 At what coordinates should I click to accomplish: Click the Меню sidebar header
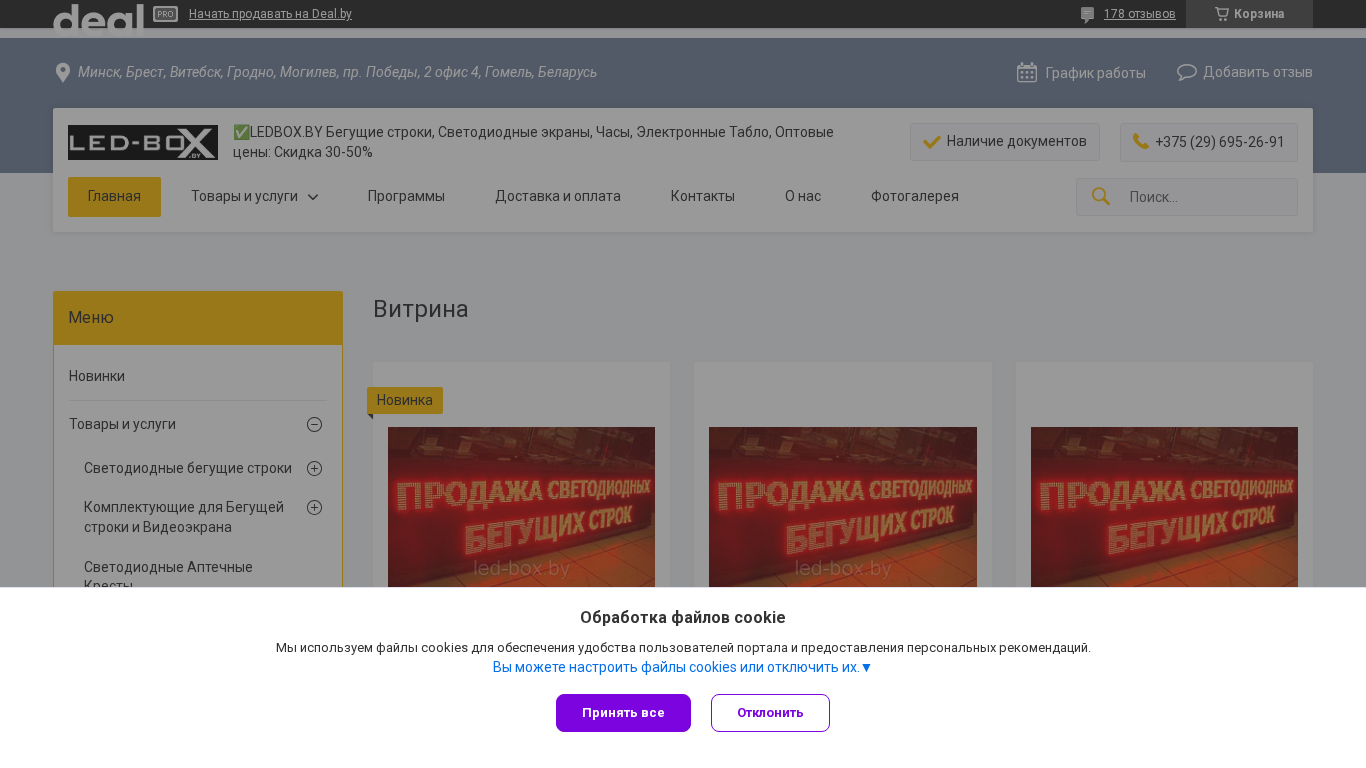tap(198, 318)
